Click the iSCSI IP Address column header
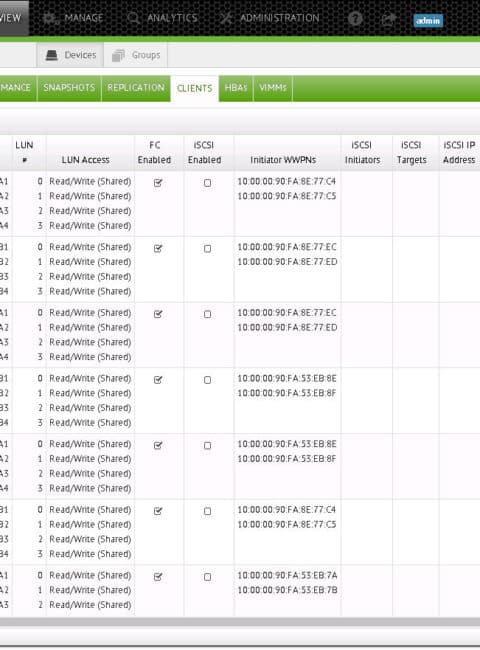The image size is (480, 650). (459, 152)
